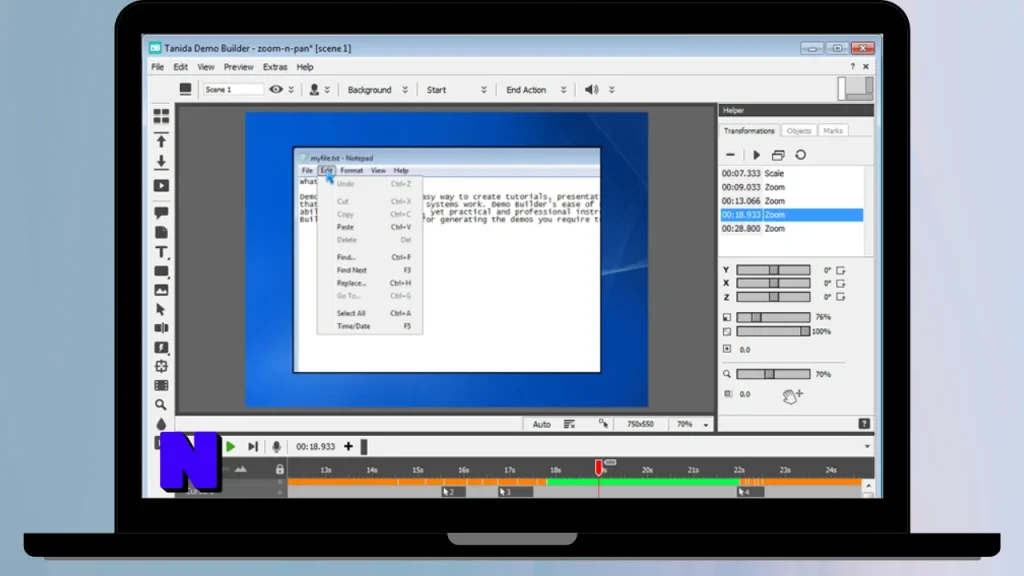The height and width of the screenshot is (576, 1024).
Task: Select the 00:07.333 Scale transformation row
Action: (792, 174)
